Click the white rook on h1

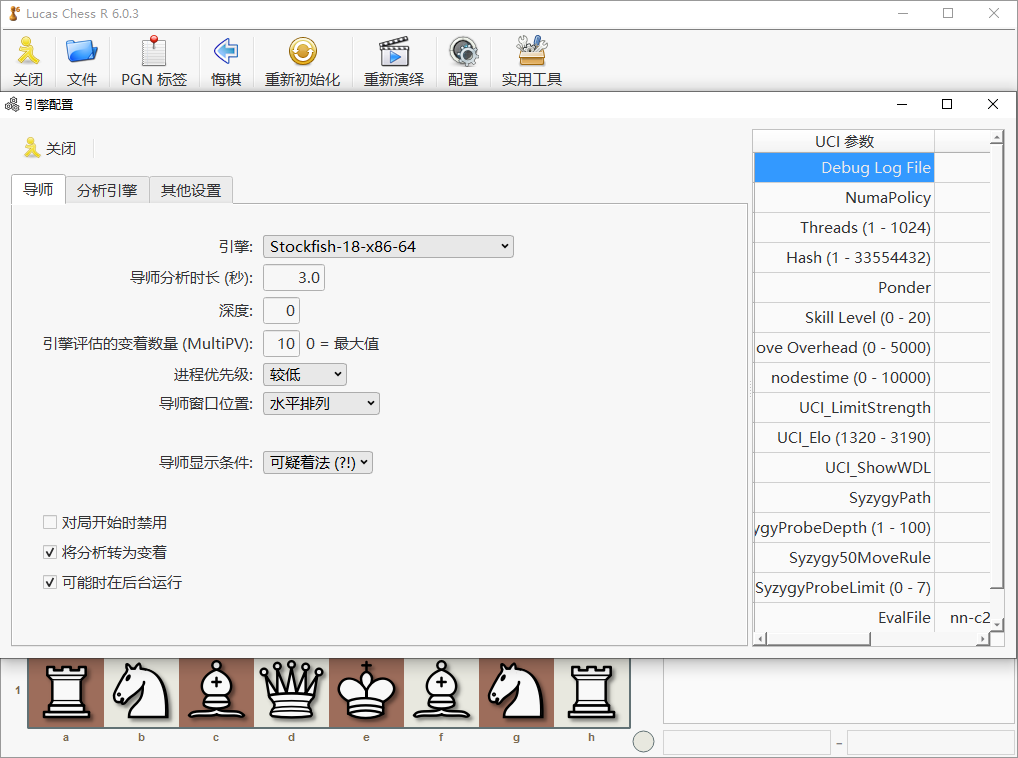pyautogui.click(x=591, y=692)
